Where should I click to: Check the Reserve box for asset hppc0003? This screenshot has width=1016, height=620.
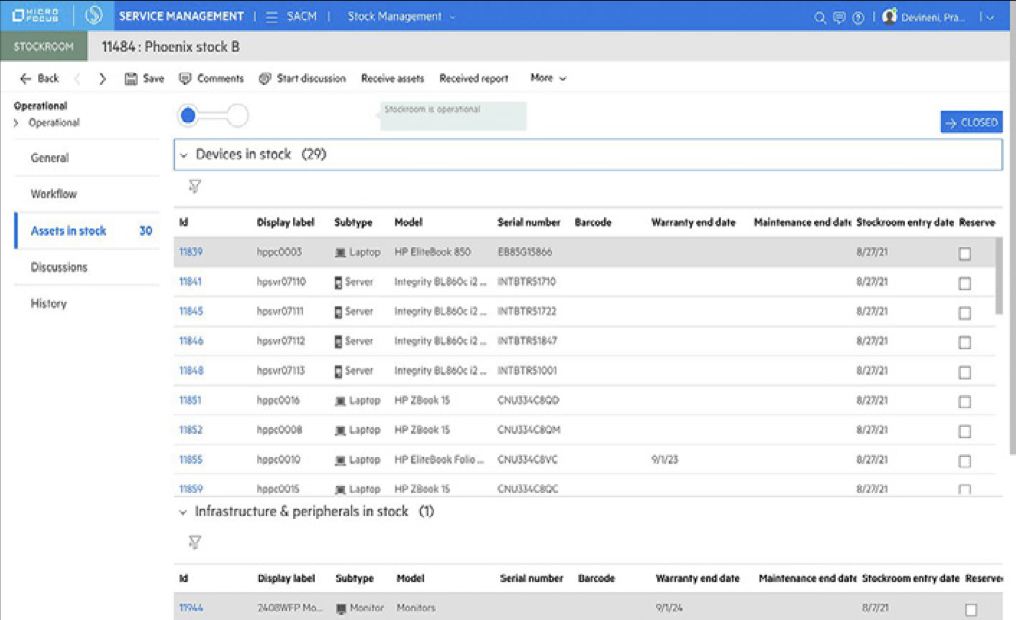[x=965, y=254]
